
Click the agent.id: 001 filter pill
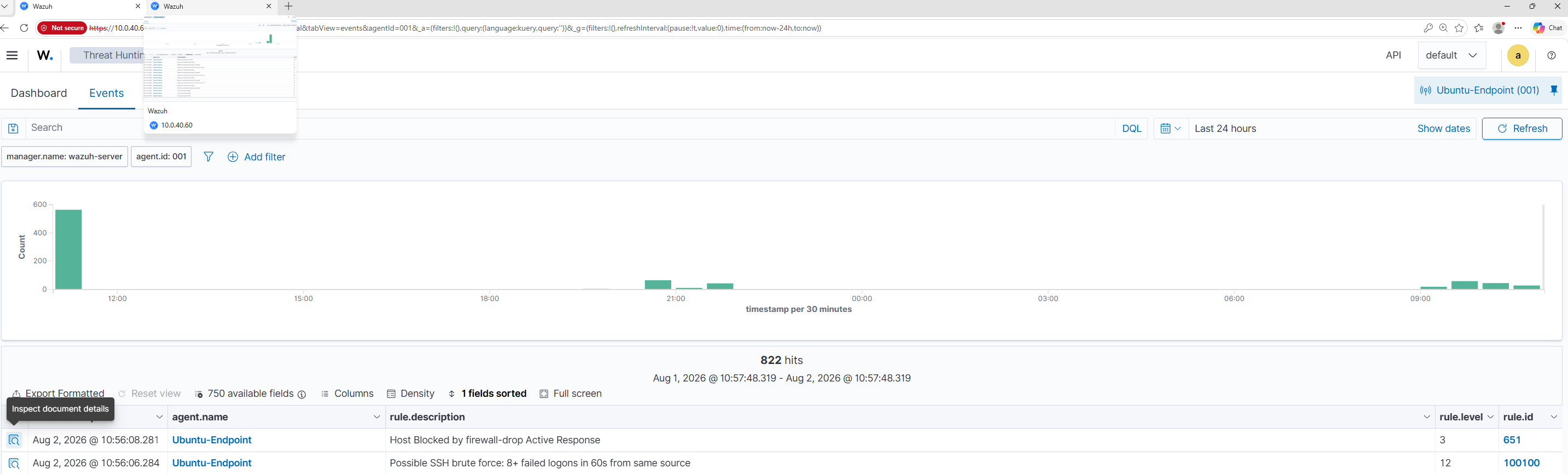tap(162, 157)
